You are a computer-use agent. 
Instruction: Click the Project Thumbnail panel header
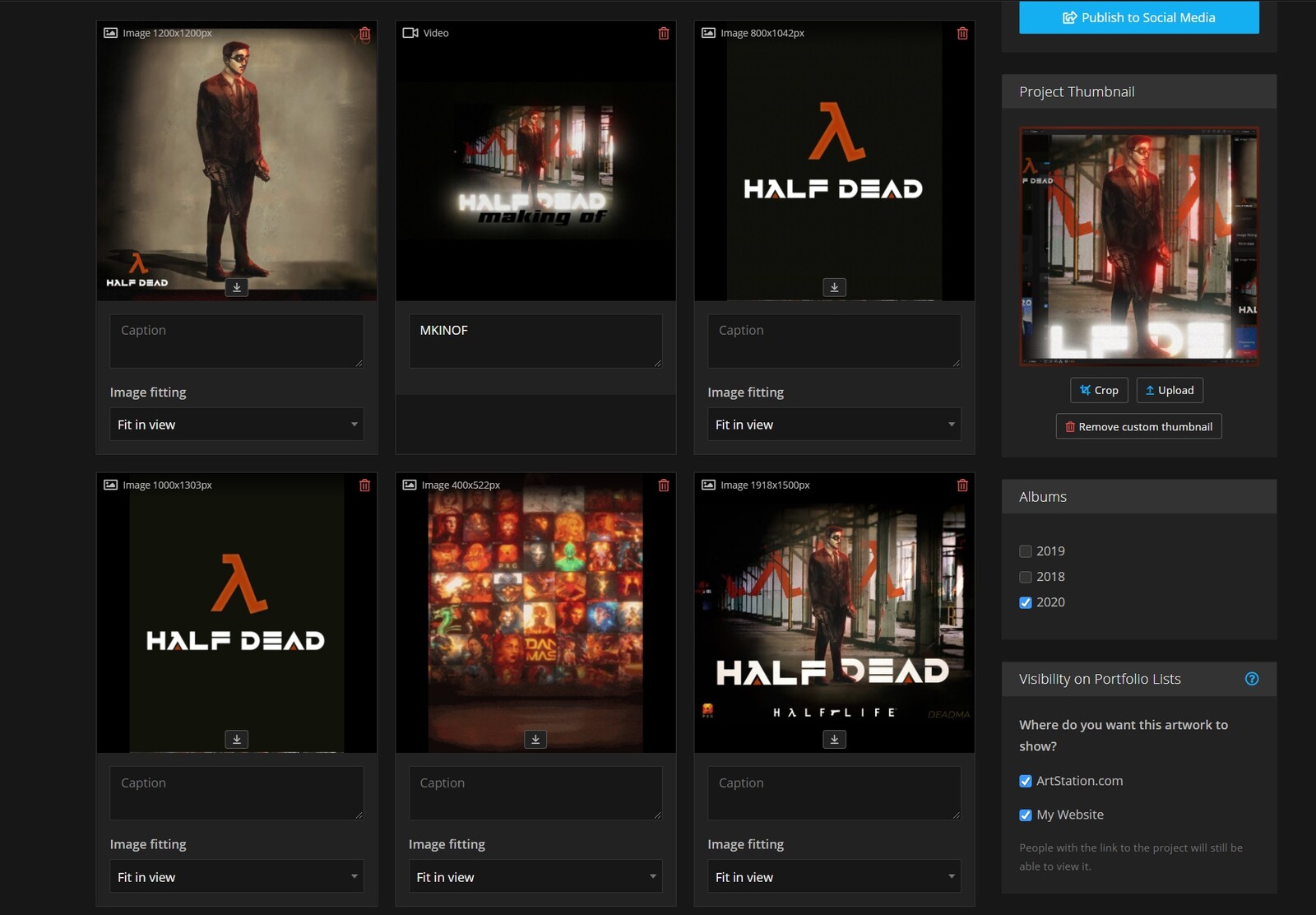coord(1139,91)
